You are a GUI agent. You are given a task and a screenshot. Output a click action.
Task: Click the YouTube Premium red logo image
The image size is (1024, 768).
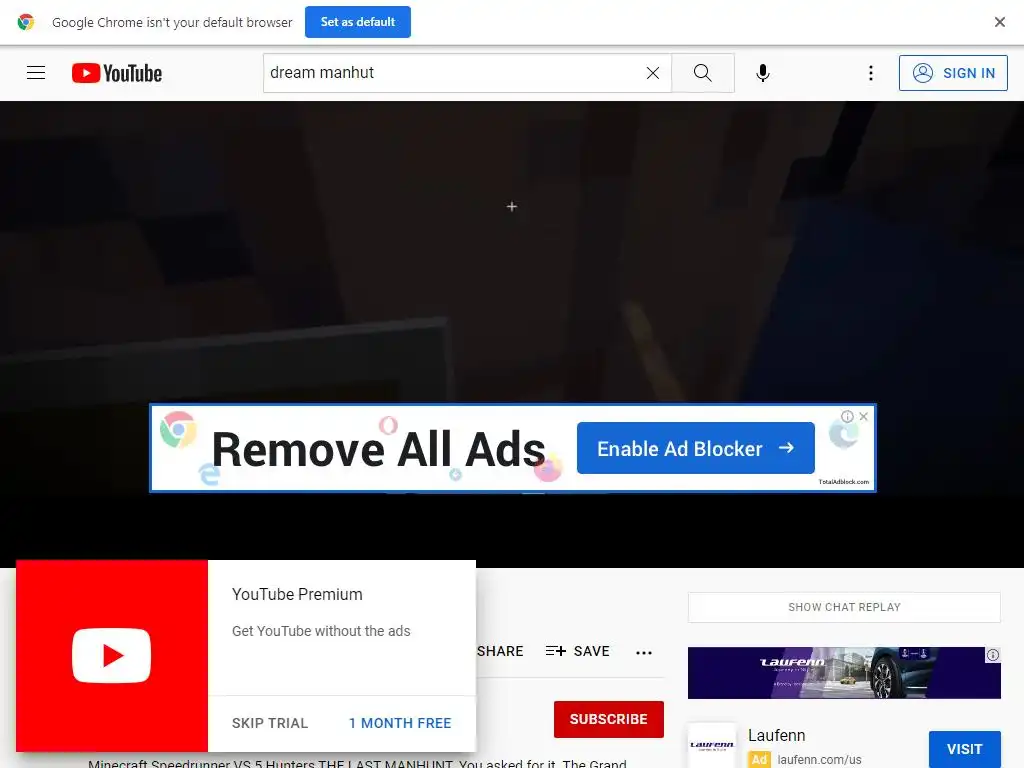point(112,656)
